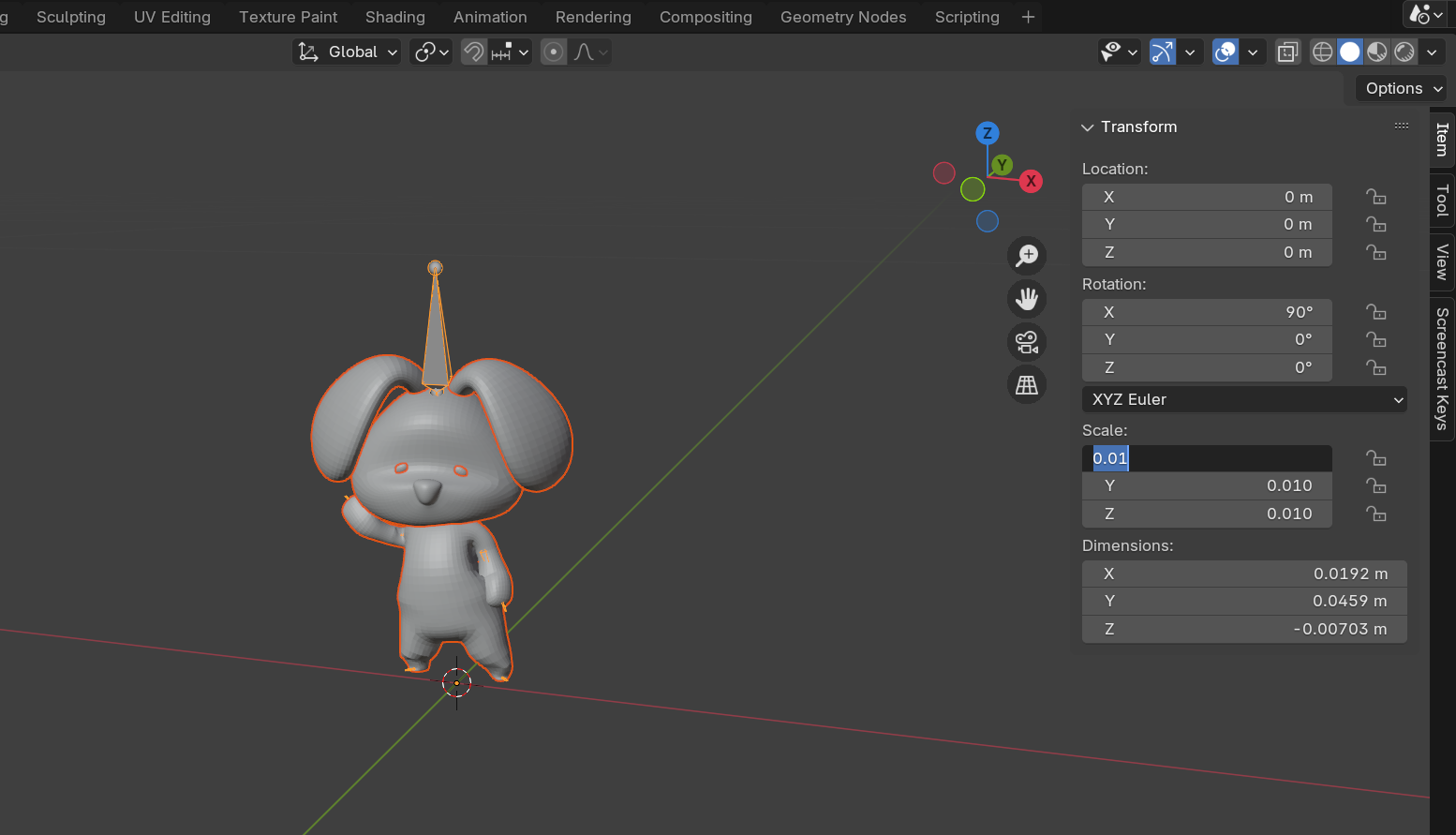
Task: Toggle the camera view icon
Action: (x=1027, y=342)
